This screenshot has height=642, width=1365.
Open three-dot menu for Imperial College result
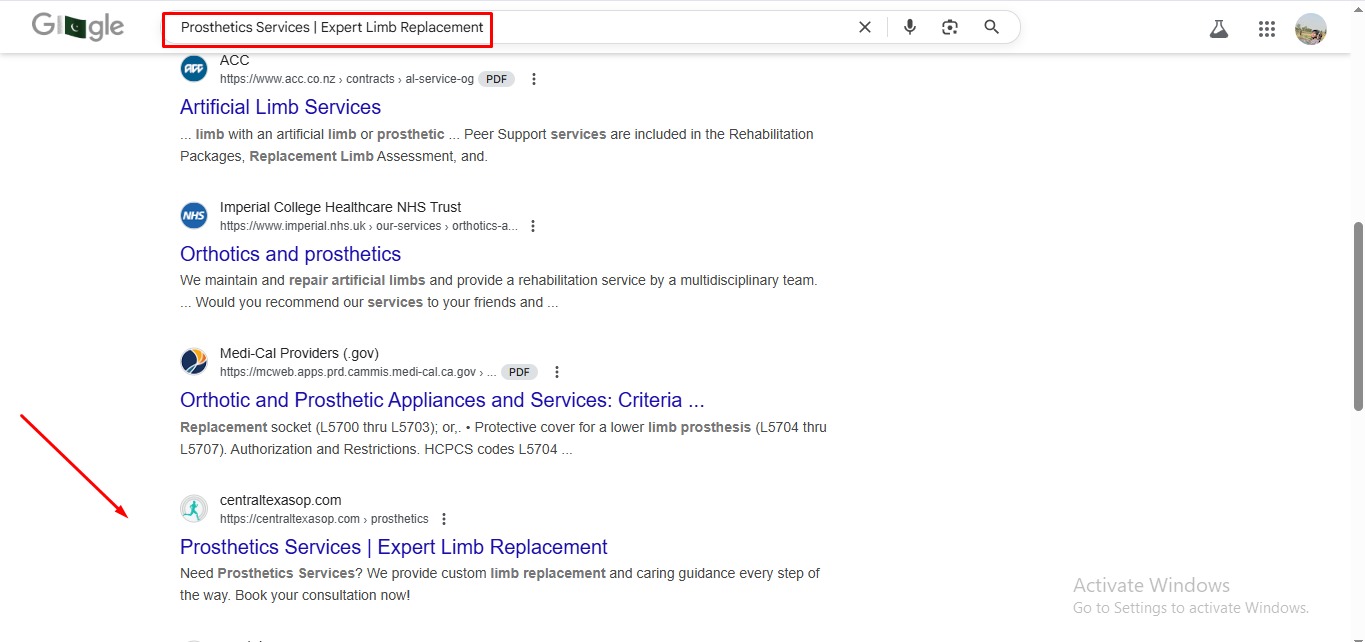533,226
